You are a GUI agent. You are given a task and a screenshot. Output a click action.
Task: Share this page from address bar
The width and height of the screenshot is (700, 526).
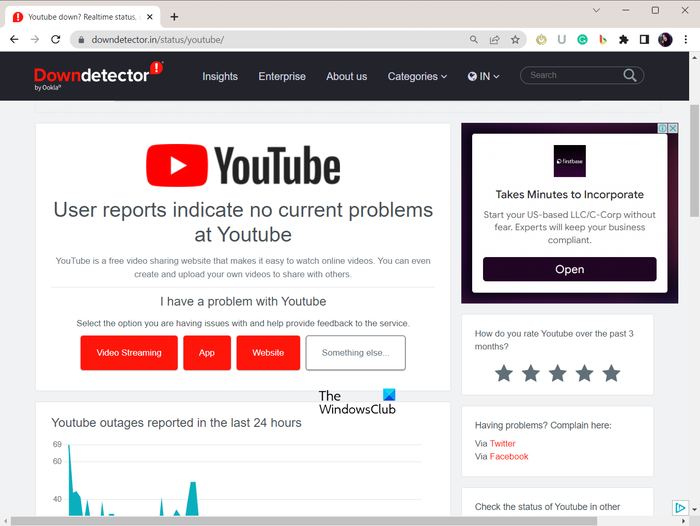pos(495,40)
